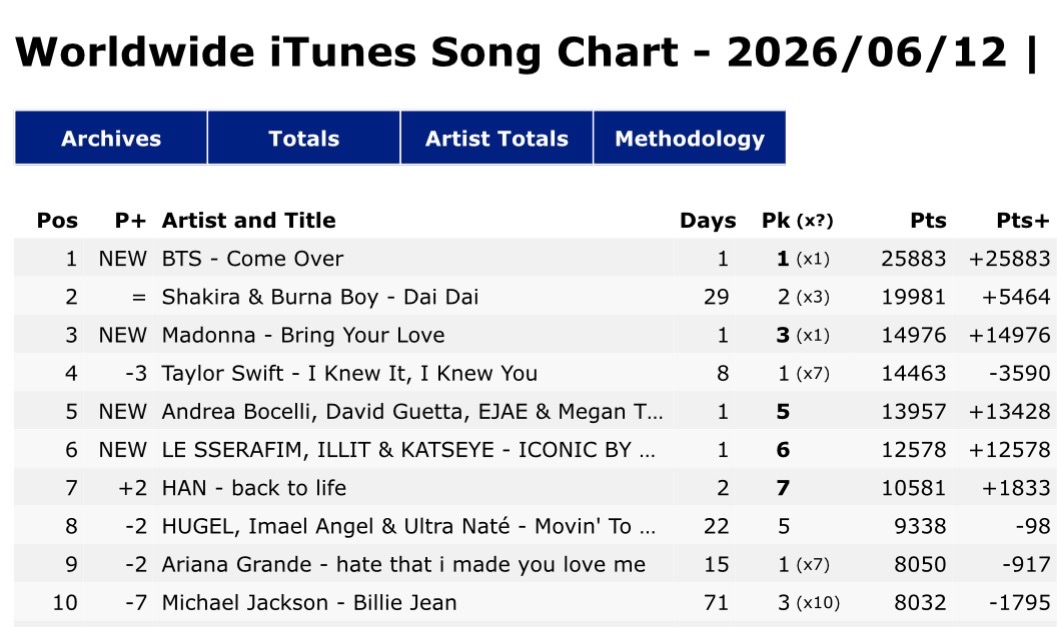This screenshot has width=1057, height=627.
Task: Click the Pts+ column header
Action: pos(1023,220)
